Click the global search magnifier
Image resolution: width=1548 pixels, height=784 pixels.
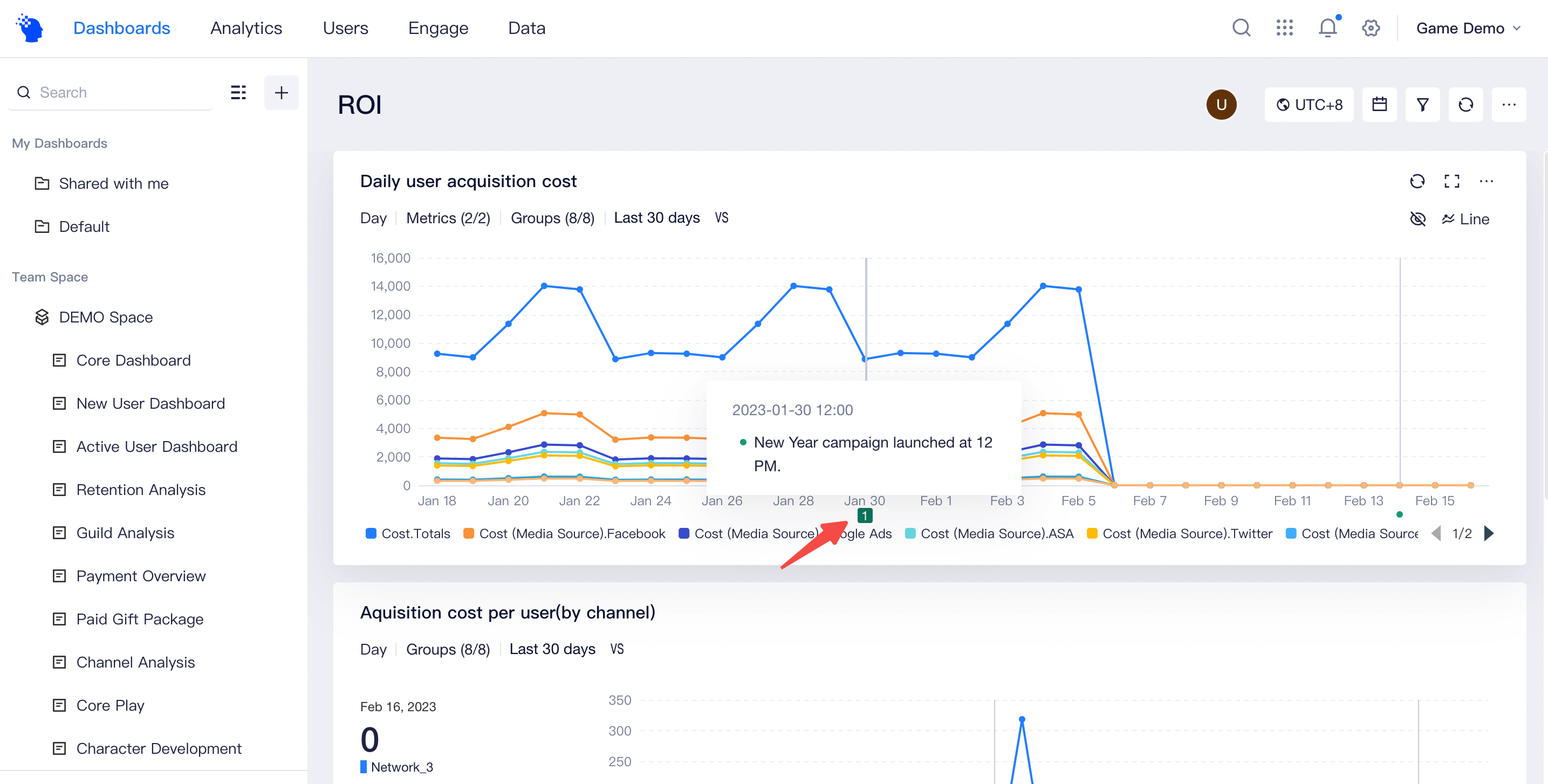pos(1241,27)
